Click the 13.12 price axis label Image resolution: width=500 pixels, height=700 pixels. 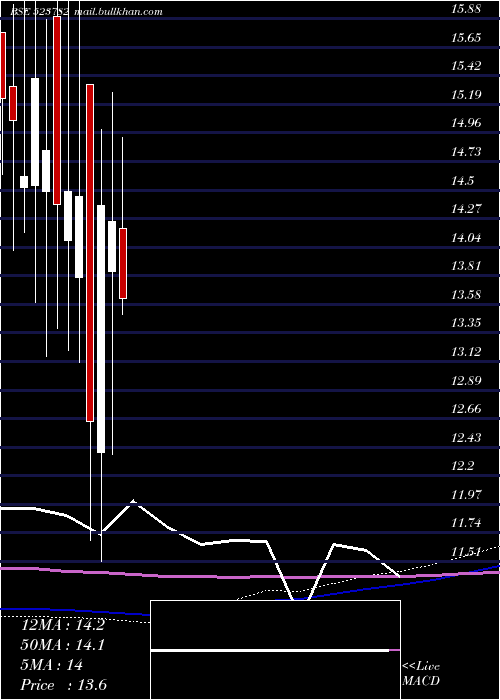(466, 351)
